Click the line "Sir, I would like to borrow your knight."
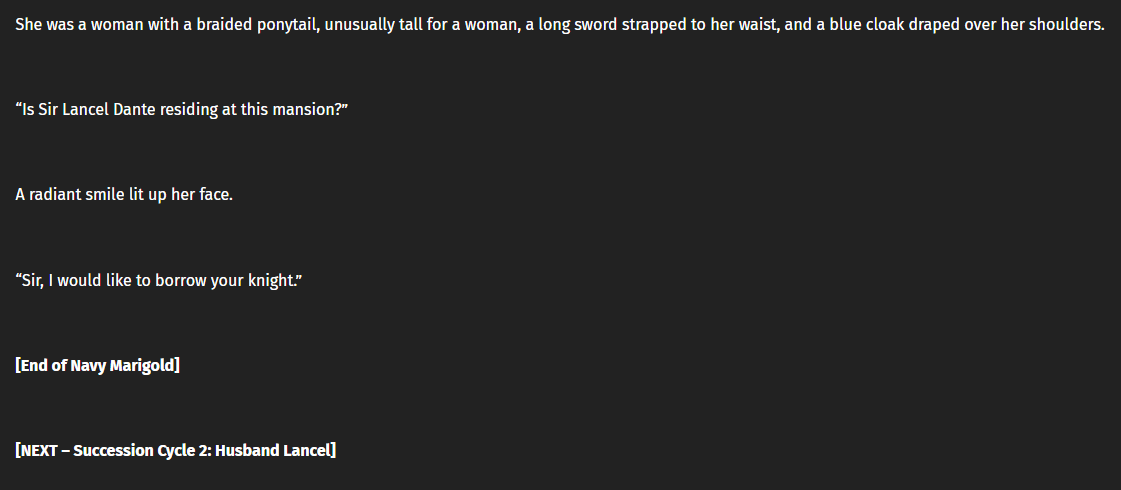The image size is (1121, 490). point(159,280)
